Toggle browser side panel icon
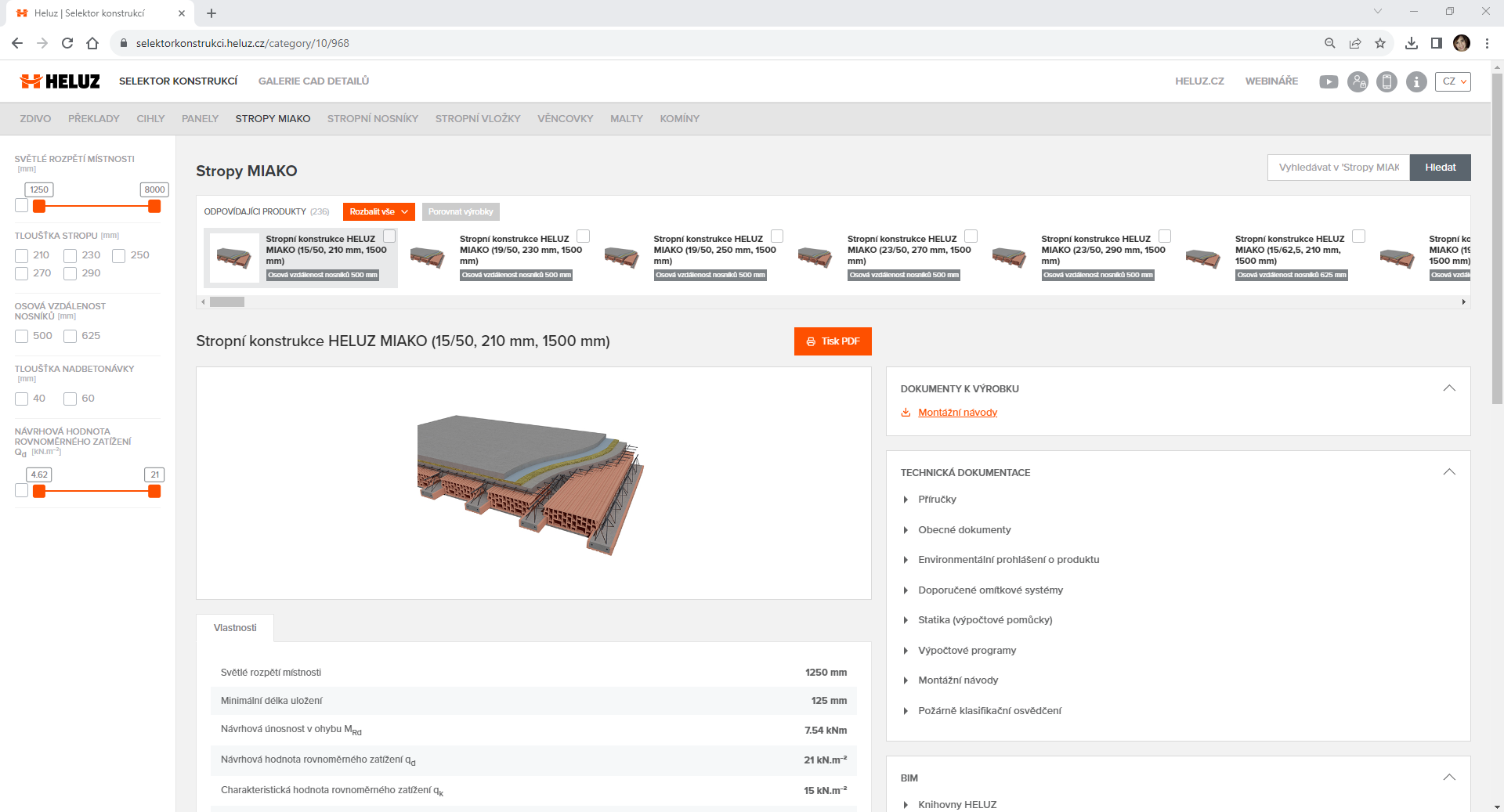Screen dimensions: 1504x812 click(1437, 43)
